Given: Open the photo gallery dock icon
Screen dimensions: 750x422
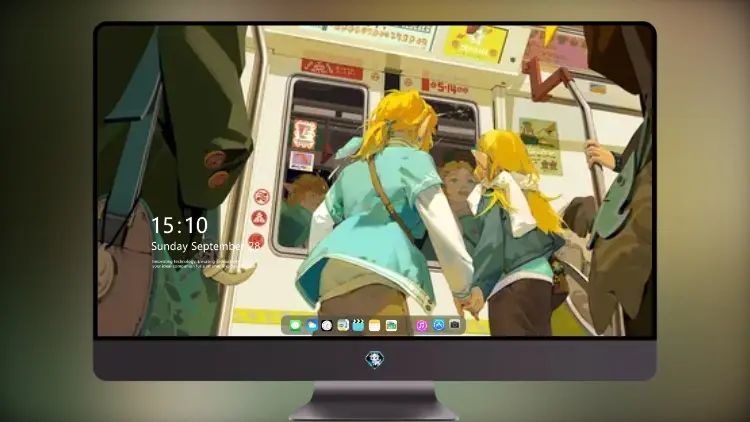Looking at the screenshot, I should click(x=391, y=325).
